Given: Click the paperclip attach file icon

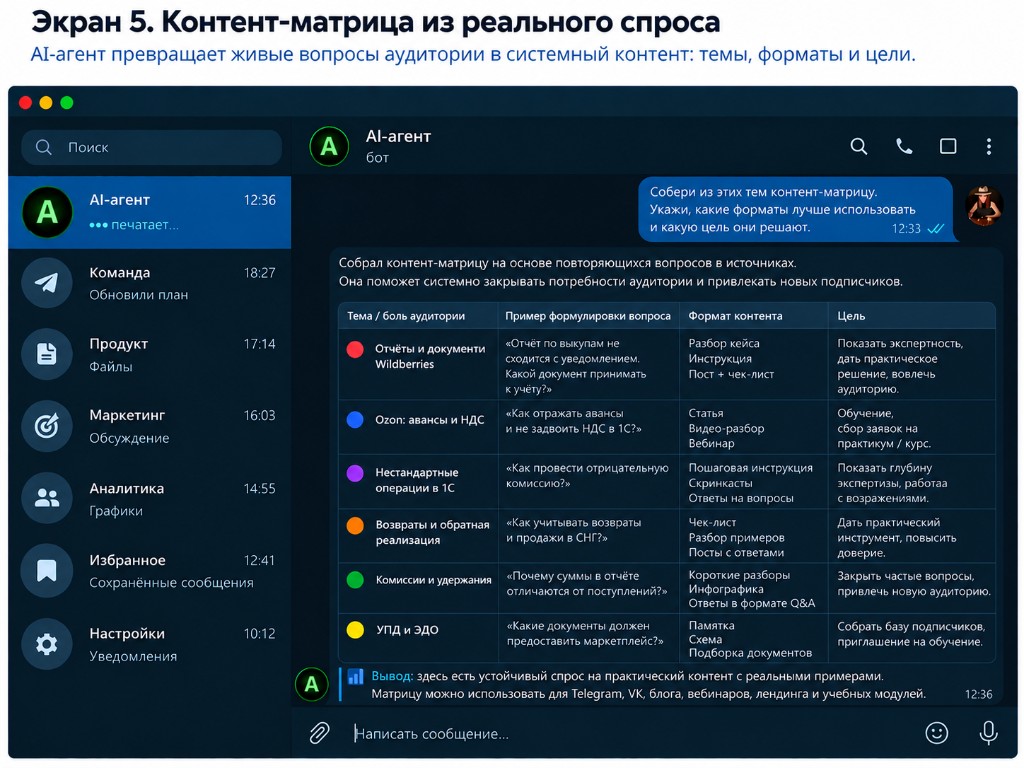Looking at the screenshot, I should pos(319,733).
